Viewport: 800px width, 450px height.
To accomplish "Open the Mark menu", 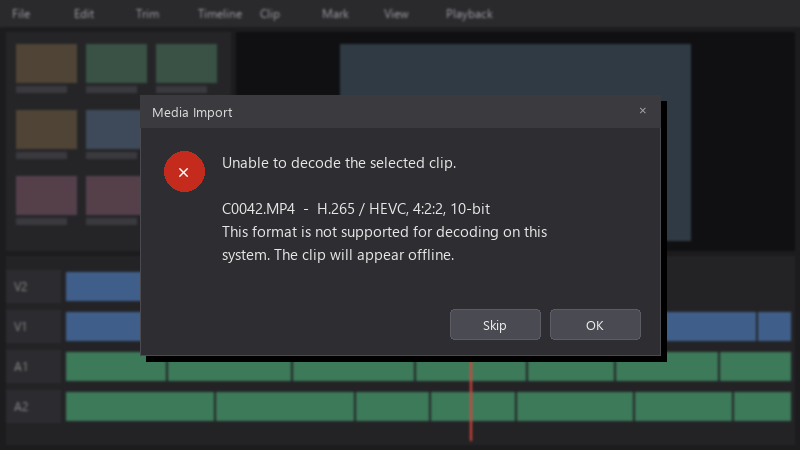I will pos(335,14).
